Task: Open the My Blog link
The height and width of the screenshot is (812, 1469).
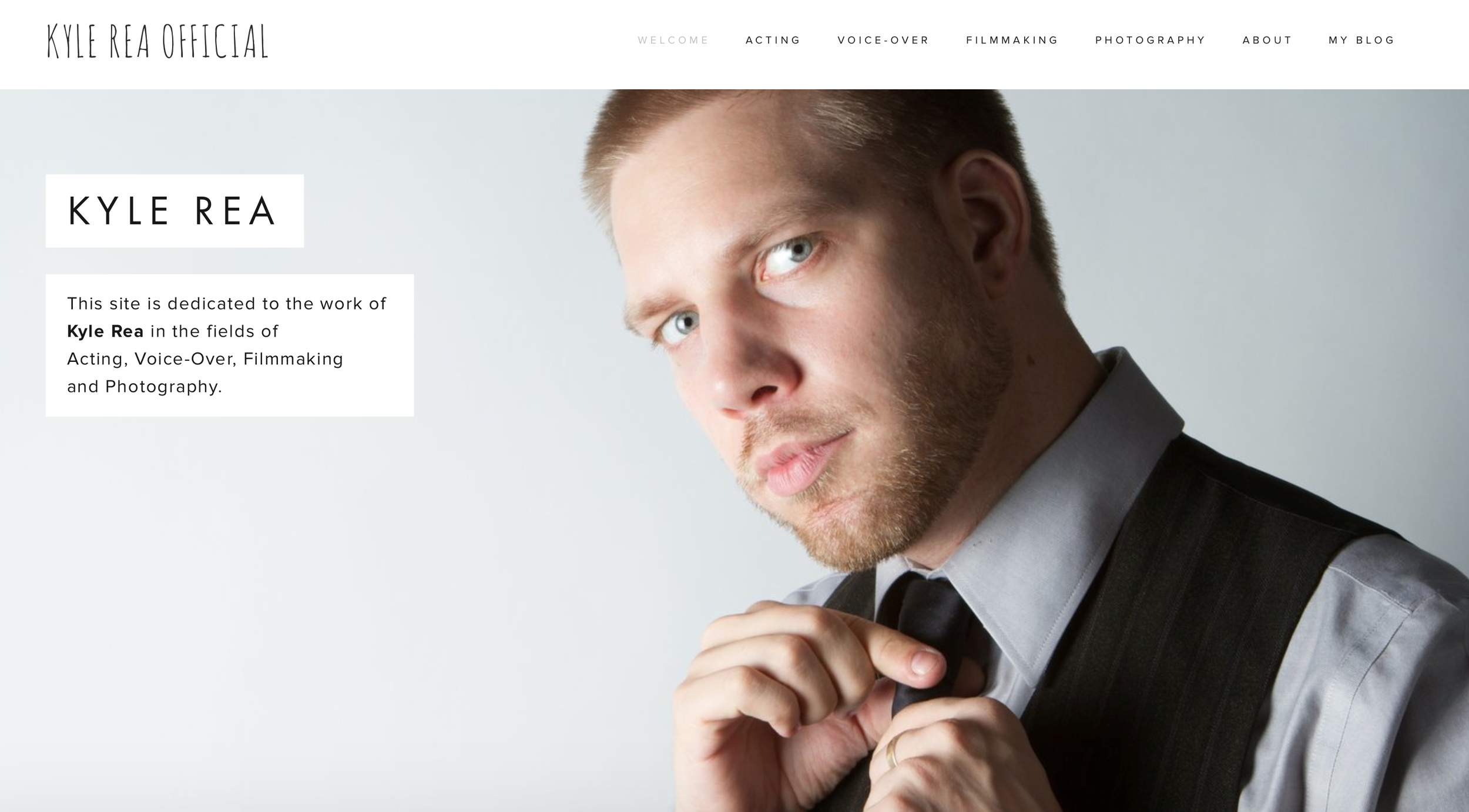Action: 1362,41
